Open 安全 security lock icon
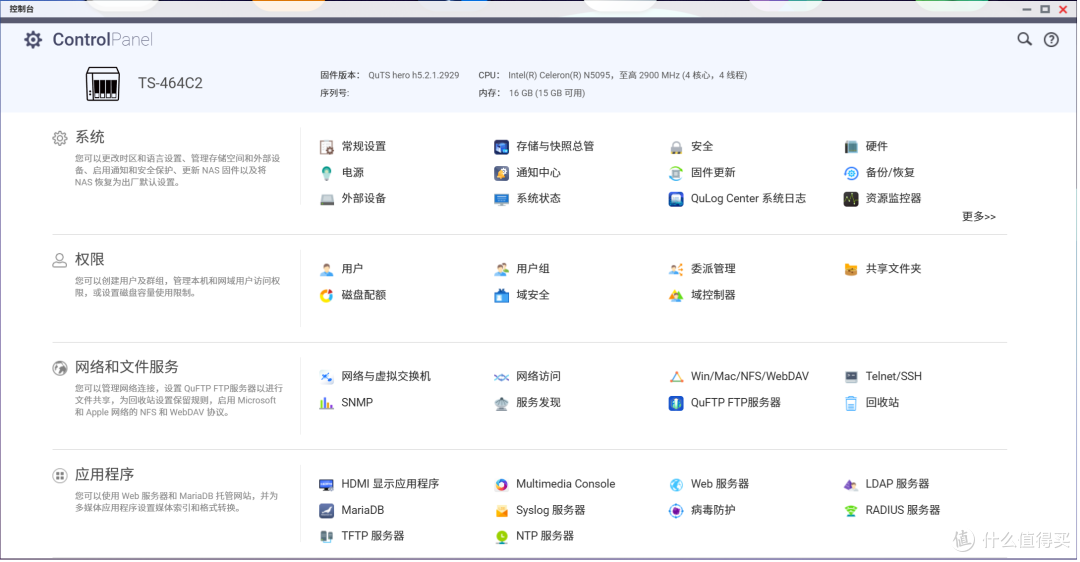This screenshot has height=562, width=1080. [676, 147]
